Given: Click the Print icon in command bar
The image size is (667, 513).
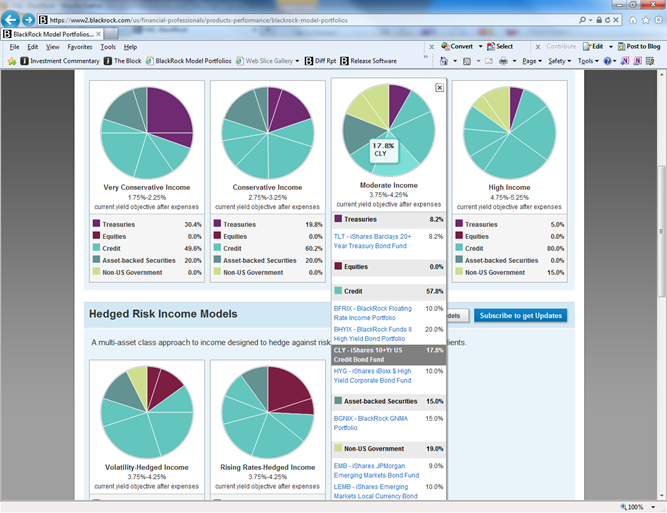Looking at the screenshot, I should pos(503,61).
